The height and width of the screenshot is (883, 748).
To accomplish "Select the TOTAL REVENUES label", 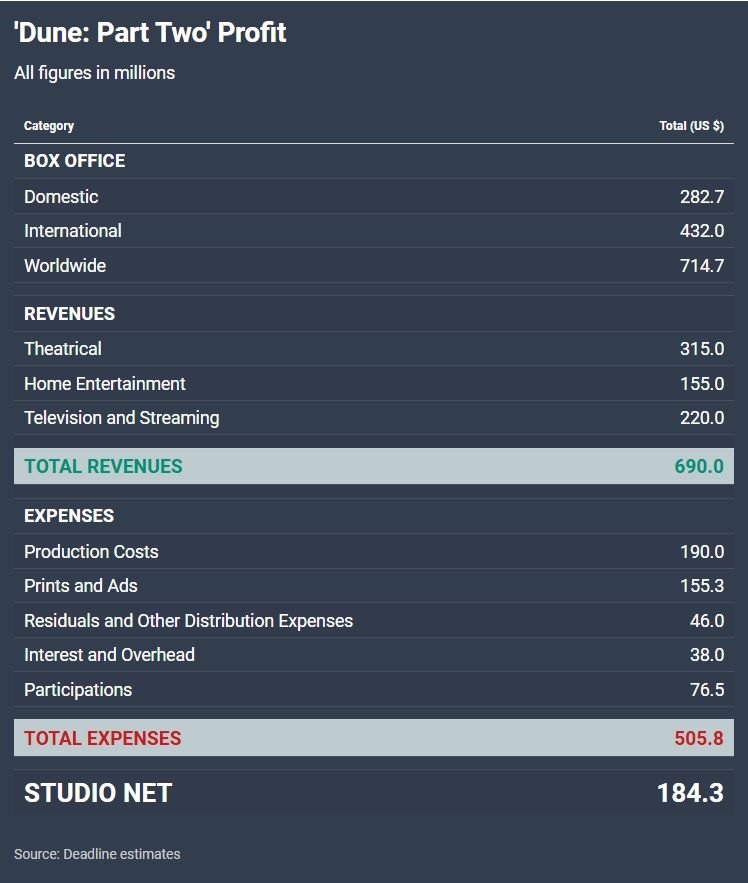I will click(103, 466).
